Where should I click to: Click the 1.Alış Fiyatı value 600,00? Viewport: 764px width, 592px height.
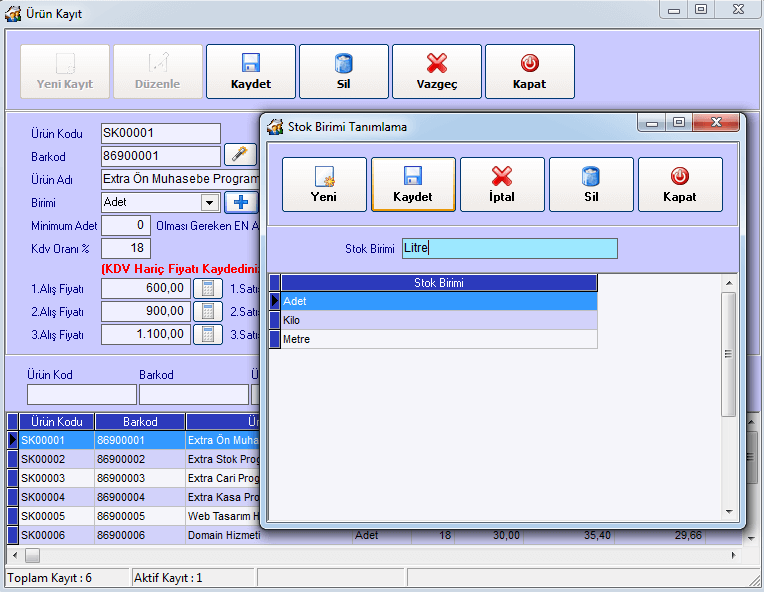point(146,288)
